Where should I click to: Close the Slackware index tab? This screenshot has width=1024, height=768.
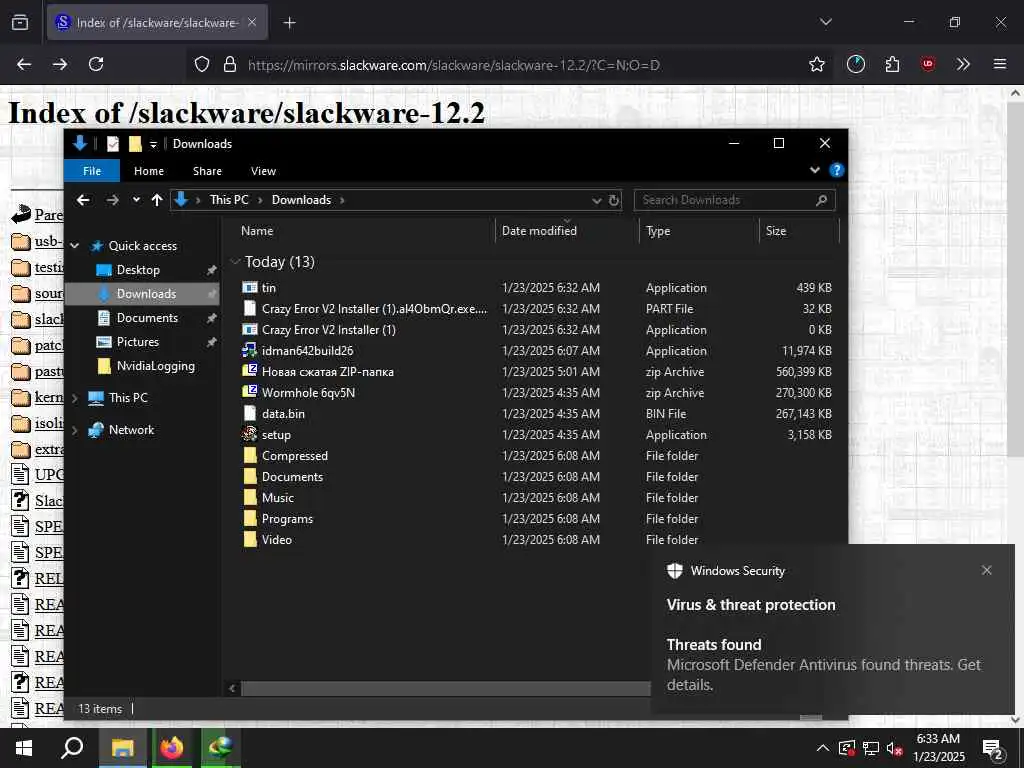[252, 22]
